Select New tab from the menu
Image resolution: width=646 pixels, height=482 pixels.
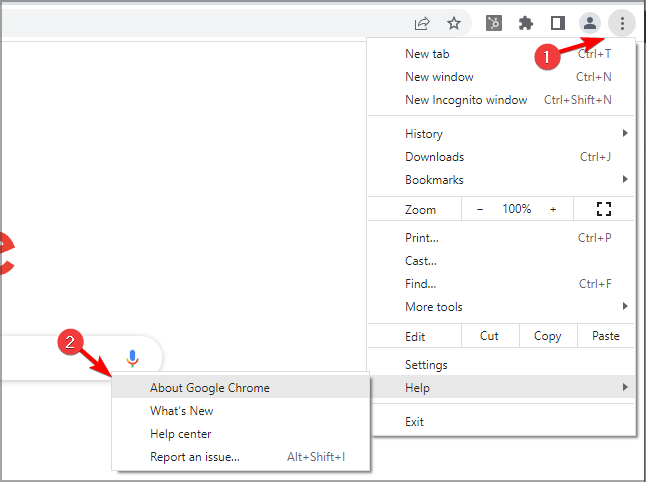pyautogui.click(x=501, y=54)
